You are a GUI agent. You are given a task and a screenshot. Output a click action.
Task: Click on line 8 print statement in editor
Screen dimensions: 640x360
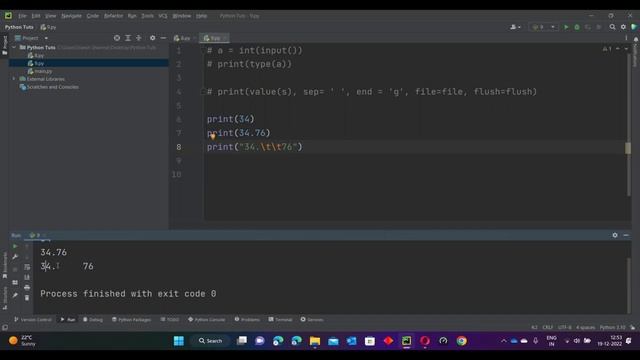(255, 147)
